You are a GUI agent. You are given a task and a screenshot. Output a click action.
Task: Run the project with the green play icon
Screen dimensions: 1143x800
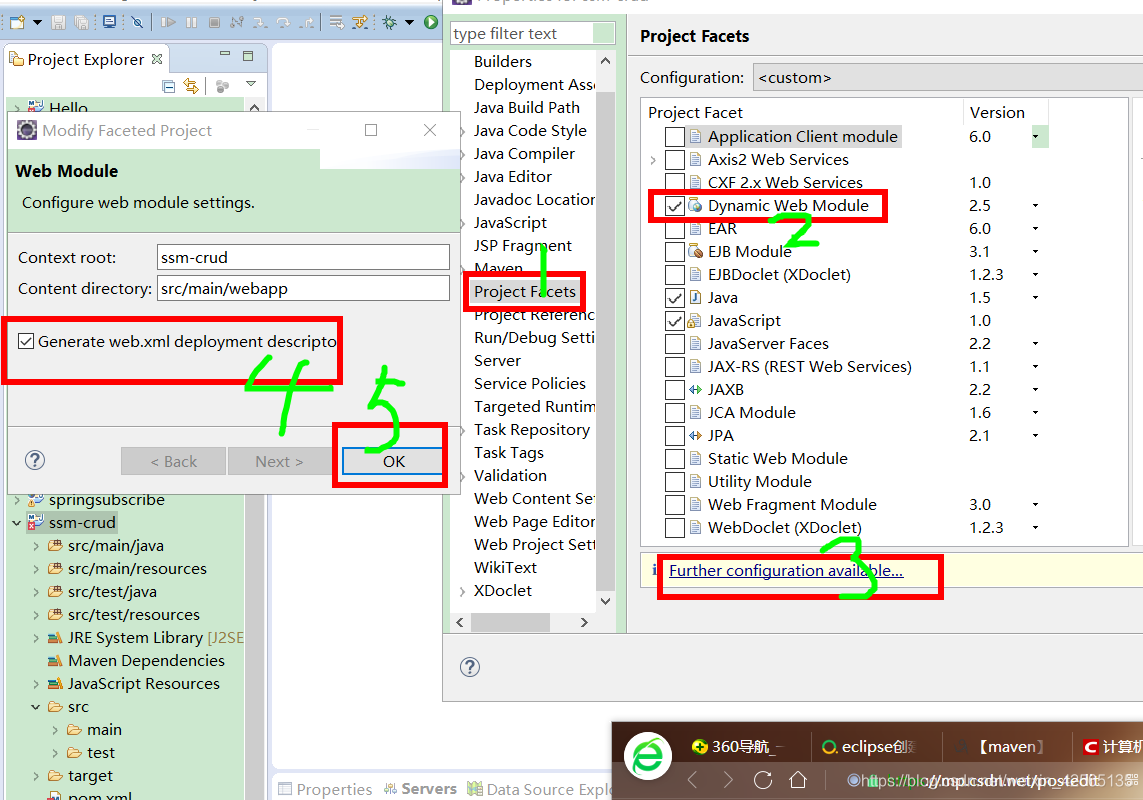click(431, 22)
